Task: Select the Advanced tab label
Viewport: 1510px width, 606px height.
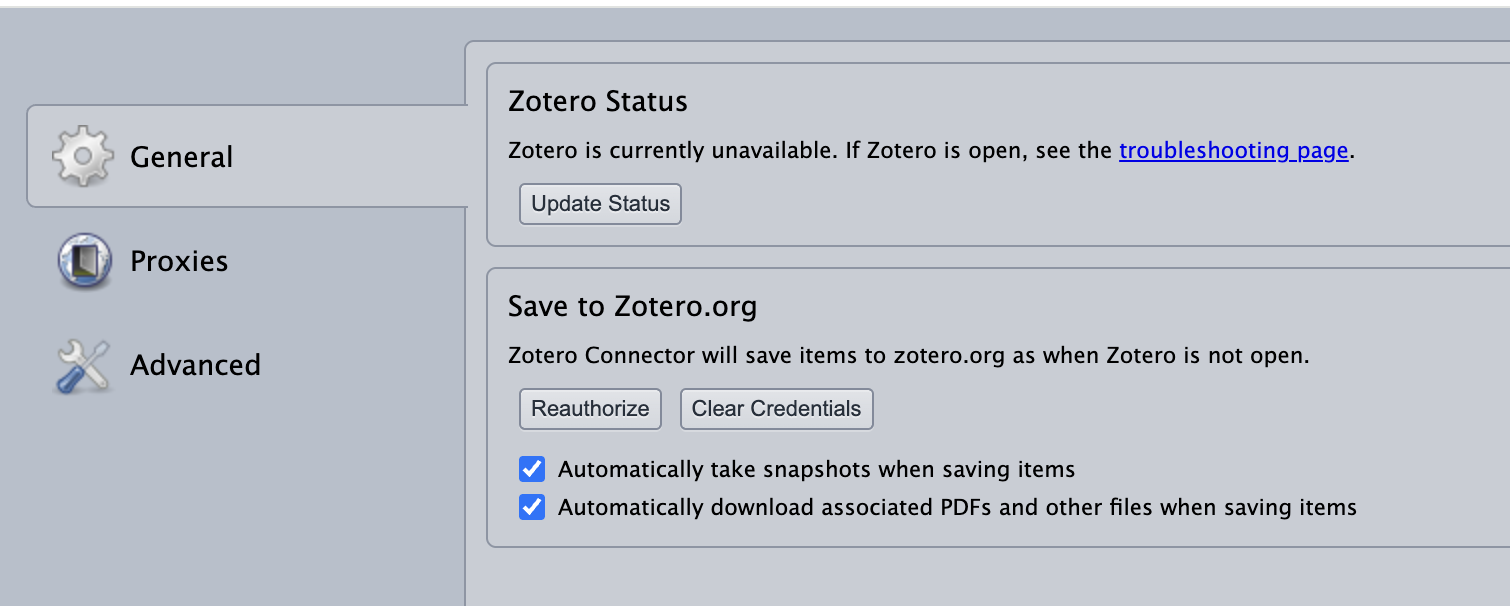Action: tap(195, 365)
